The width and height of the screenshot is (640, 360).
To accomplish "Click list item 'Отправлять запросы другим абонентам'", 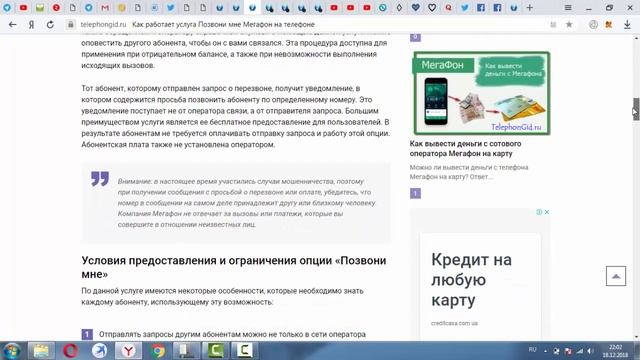I will click(x=232, y=334).
